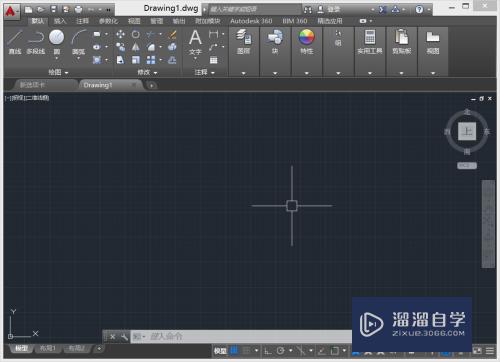Expand the Draw (绘图) panel arrow
Viewport: 500px width, 362px height.
tap(66, 72)
